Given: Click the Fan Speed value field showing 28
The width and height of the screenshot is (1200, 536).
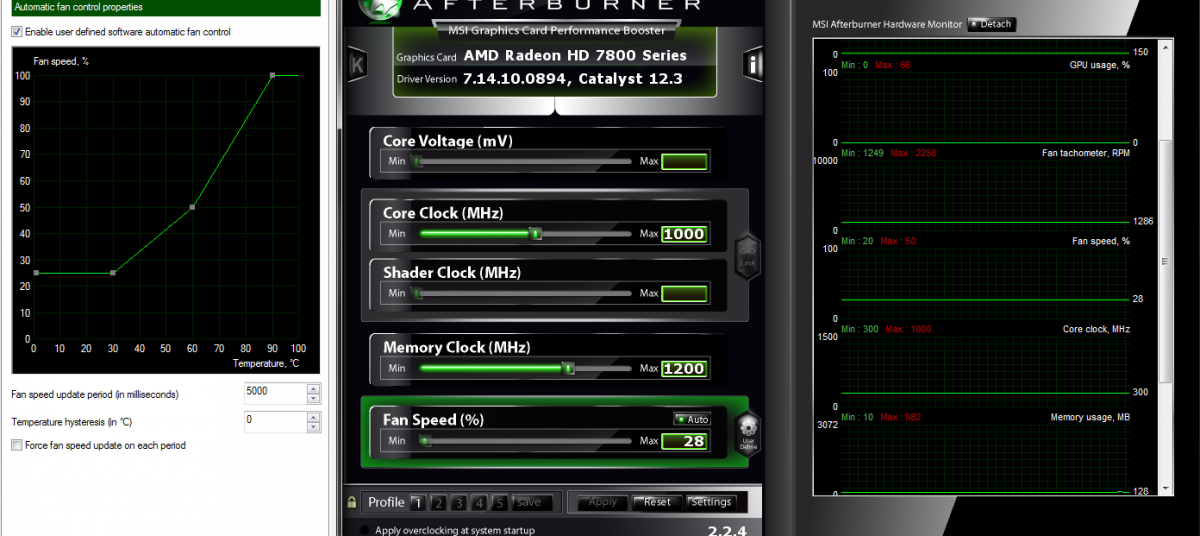Looking at the screenshot, I should [684, 441].
